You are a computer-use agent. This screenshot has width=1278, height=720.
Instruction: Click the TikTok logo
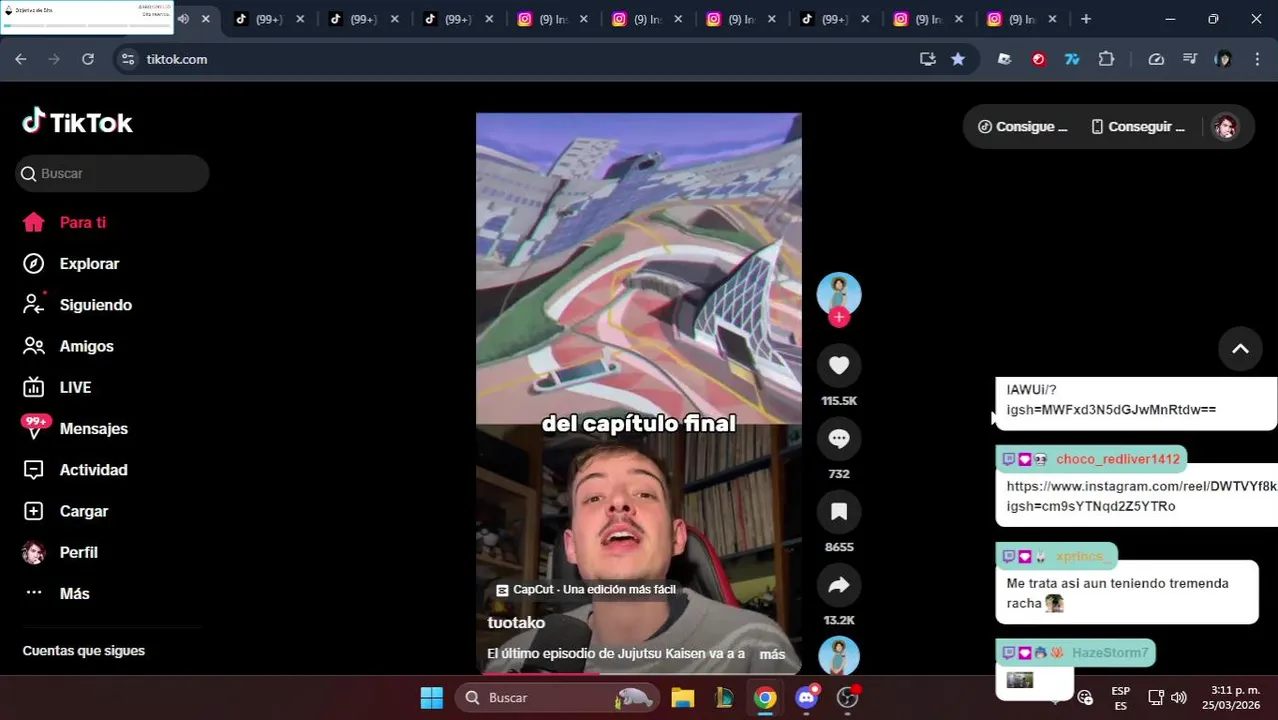coord(77,122)
